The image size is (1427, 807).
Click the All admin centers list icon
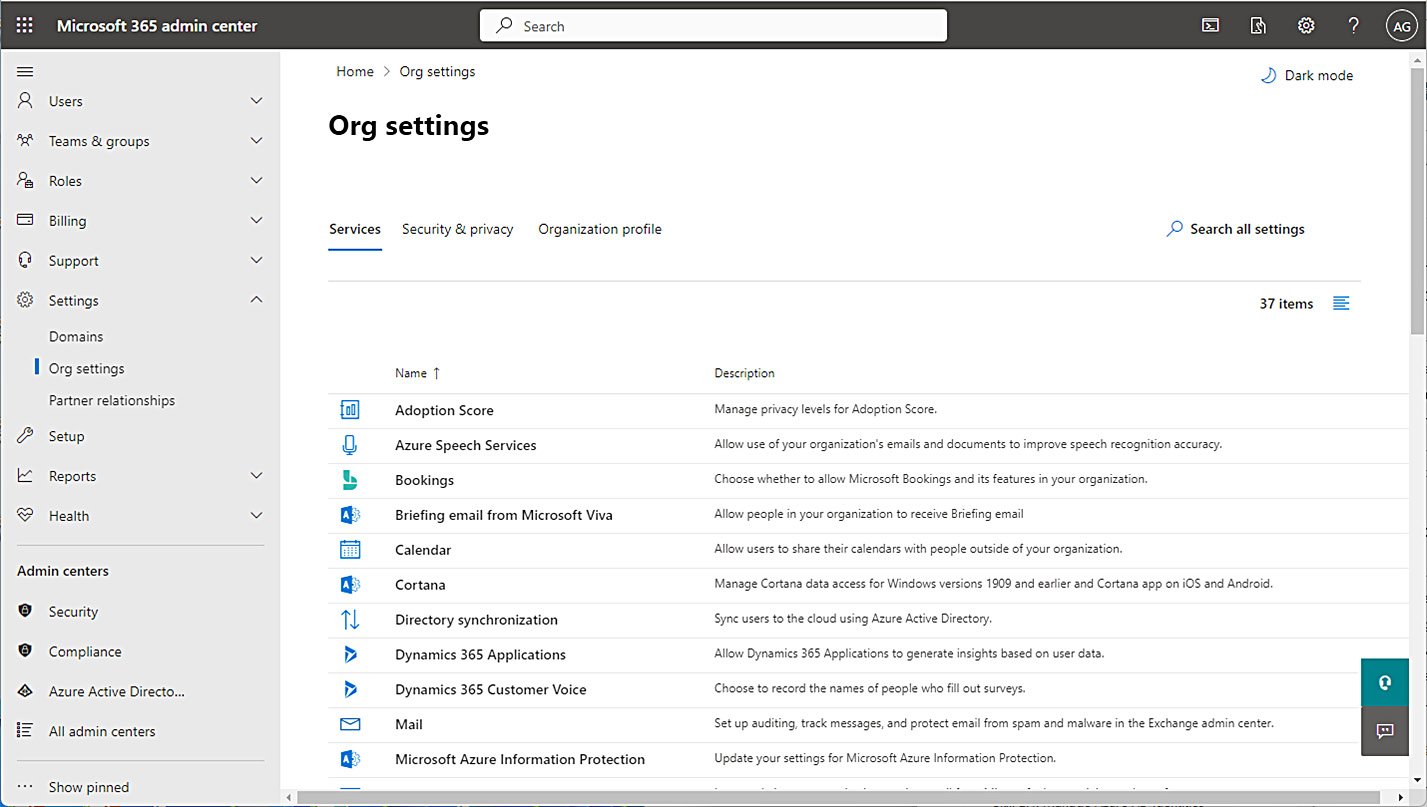[26, 731]
